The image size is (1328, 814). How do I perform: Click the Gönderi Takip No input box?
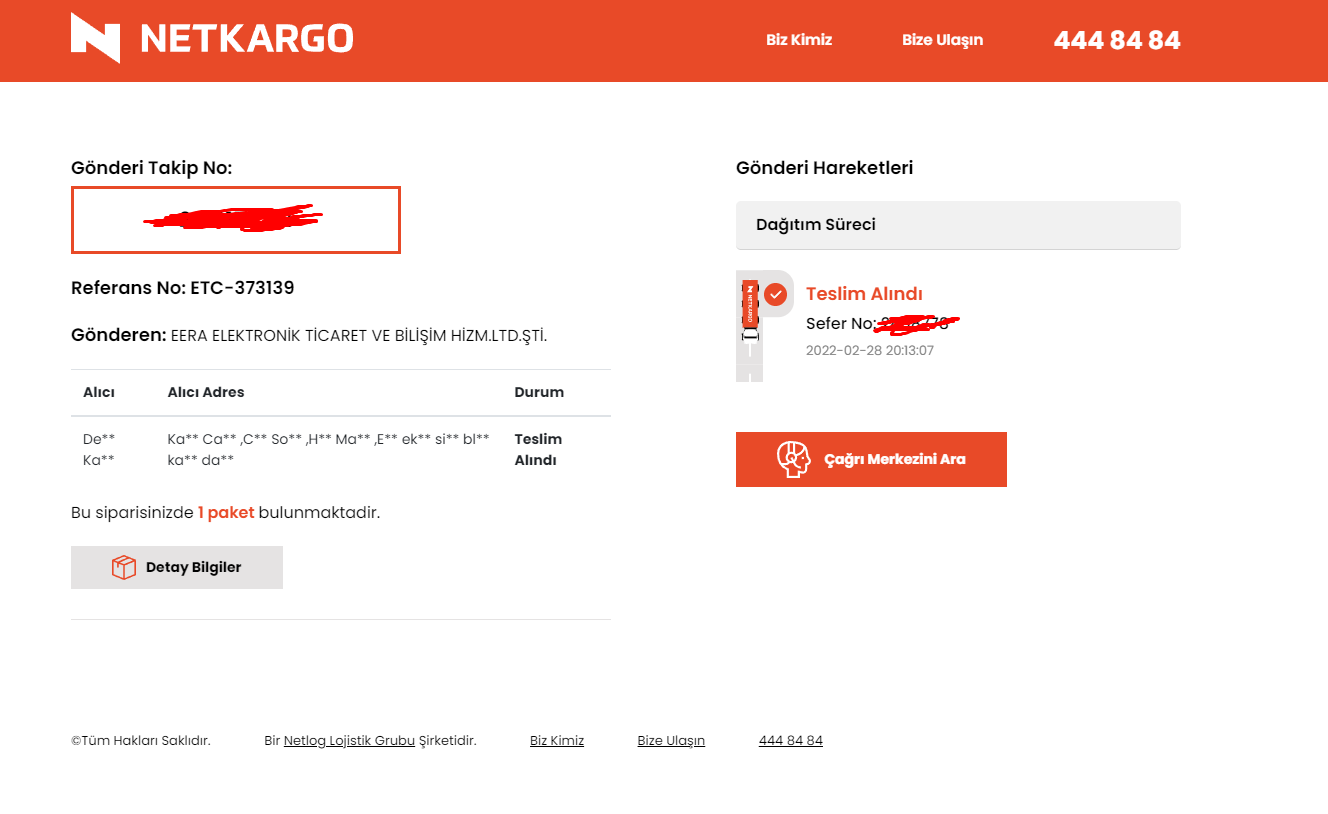pos(236,220)
